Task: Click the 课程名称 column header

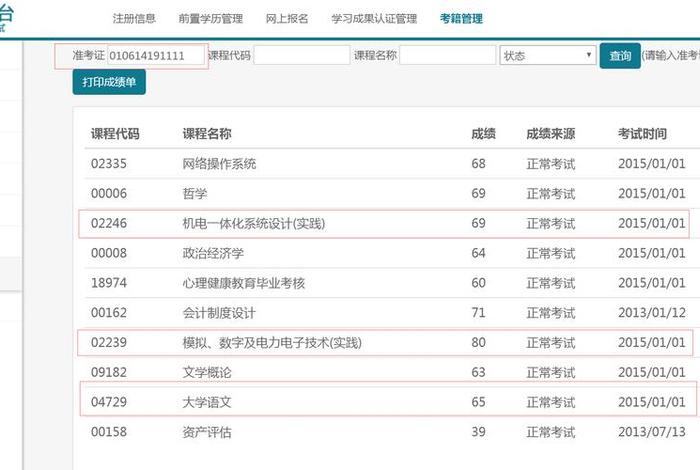Action: pyautogui.click(x=207, y=133)
